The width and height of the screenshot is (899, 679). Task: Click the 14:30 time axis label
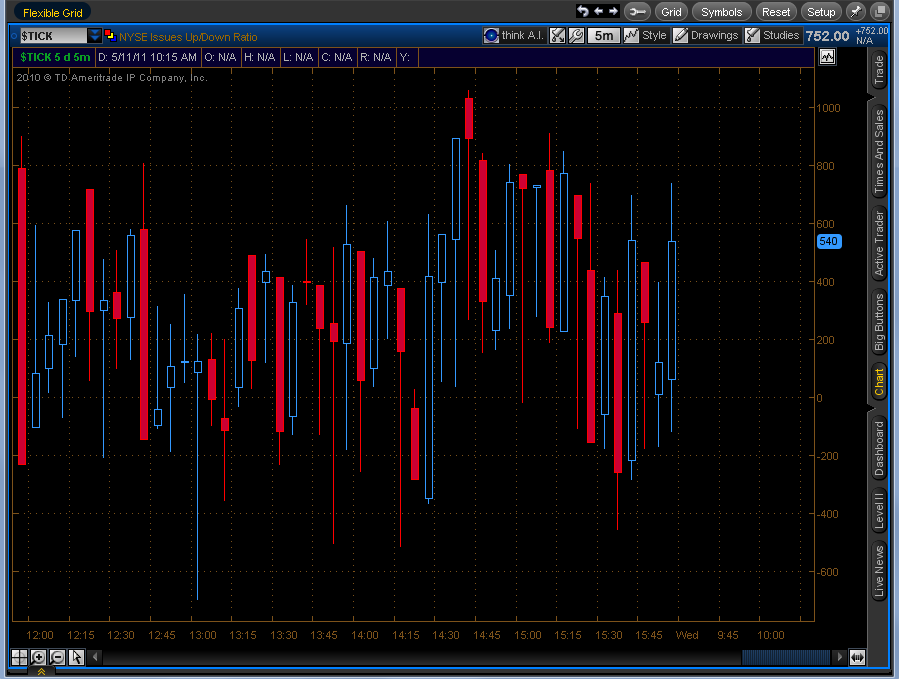445,635
